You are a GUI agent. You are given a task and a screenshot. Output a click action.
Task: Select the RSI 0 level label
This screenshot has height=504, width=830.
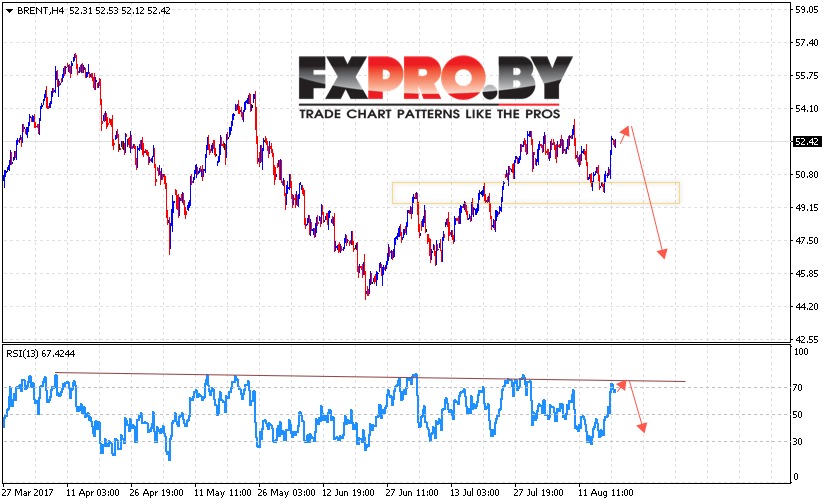click(x=796, y=477)
